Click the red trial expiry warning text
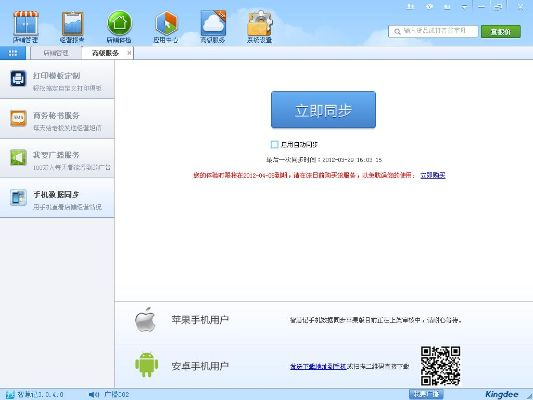The width and height of the screenshot is (533, 400). point(305,175)
